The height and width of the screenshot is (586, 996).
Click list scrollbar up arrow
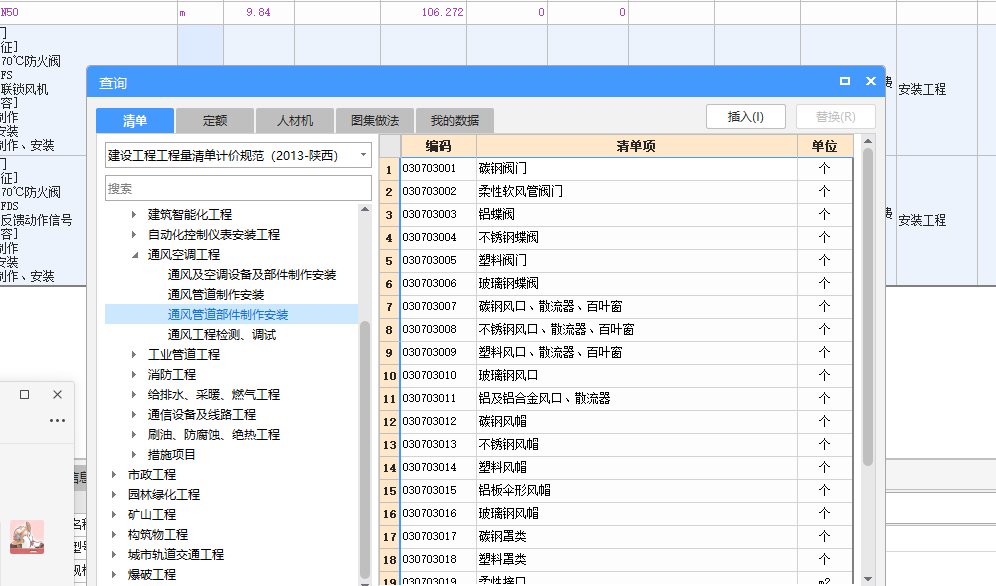868,141
